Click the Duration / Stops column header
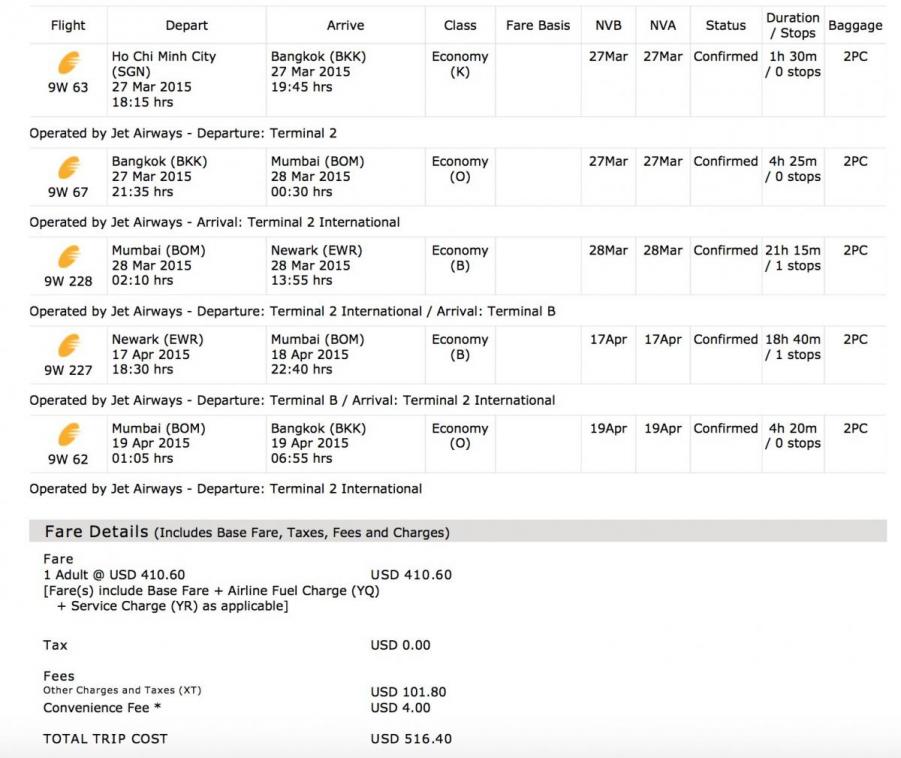The height and width of the screenshot is (758, 901). [x=792, y=25]
